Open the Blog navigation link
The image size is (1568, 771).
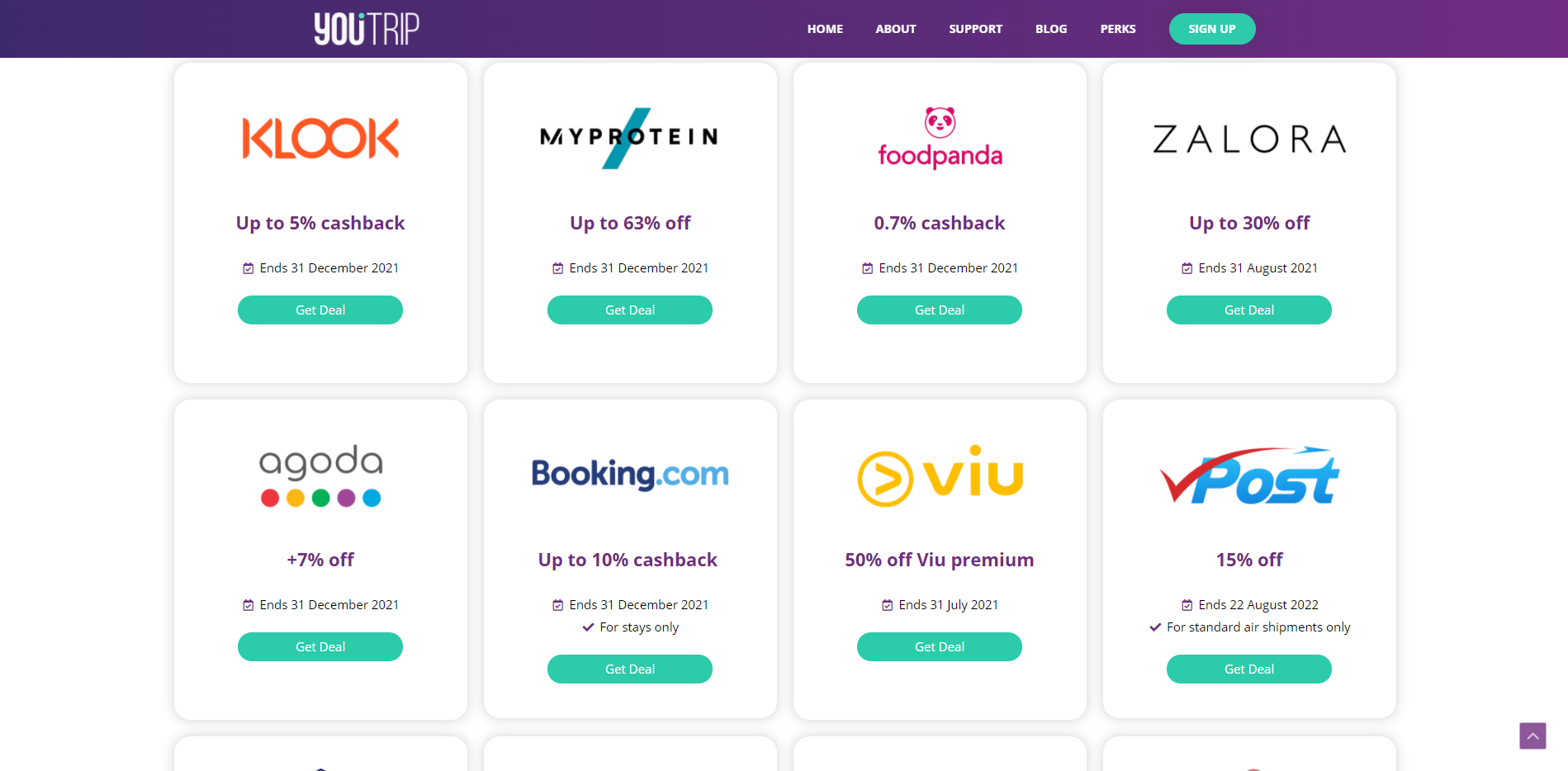[1051, 29]
